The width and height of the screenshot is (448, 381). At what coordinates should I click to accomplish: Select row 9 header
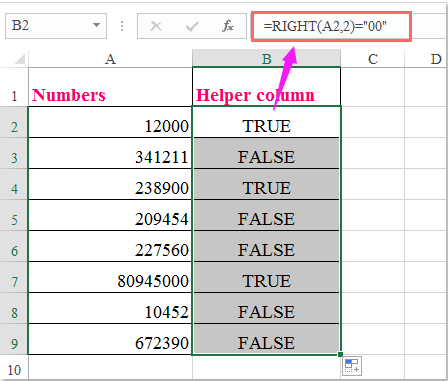pyautogui.click(x=14, y=339)
